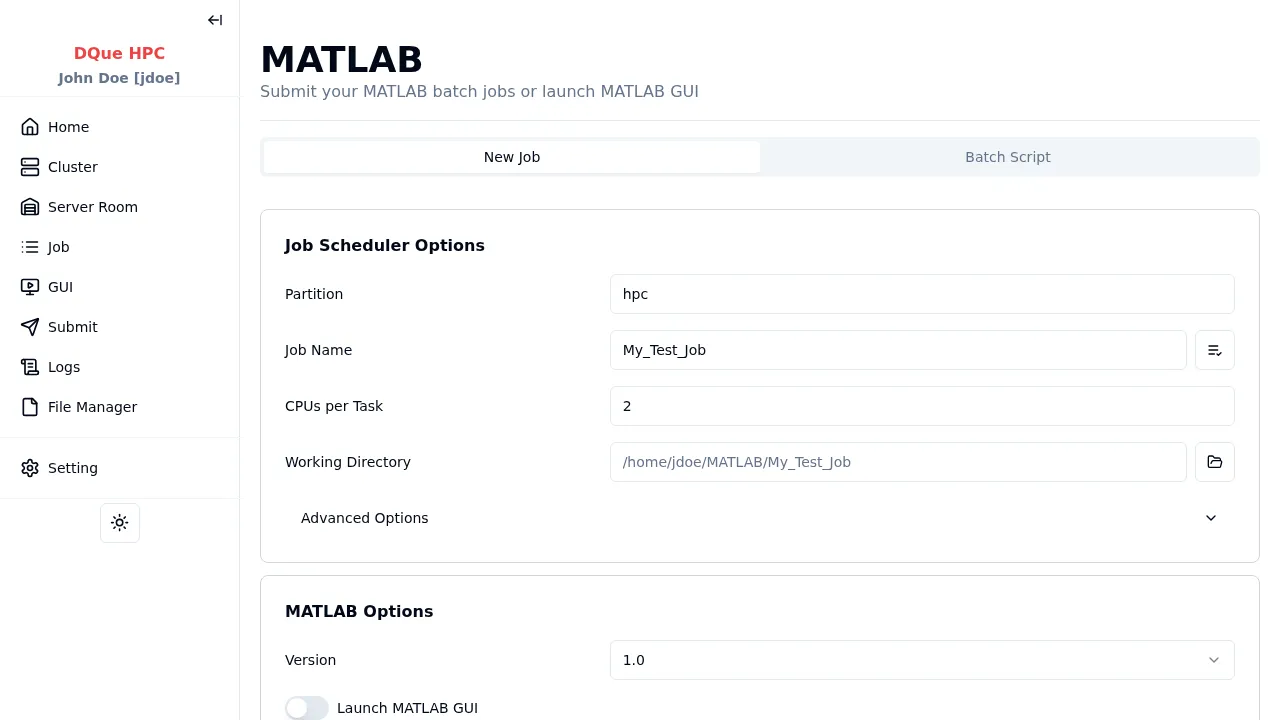1280x720 pixels.
Task: Enable the Launch MATLAB GUI switch
Action: [306, 708]
